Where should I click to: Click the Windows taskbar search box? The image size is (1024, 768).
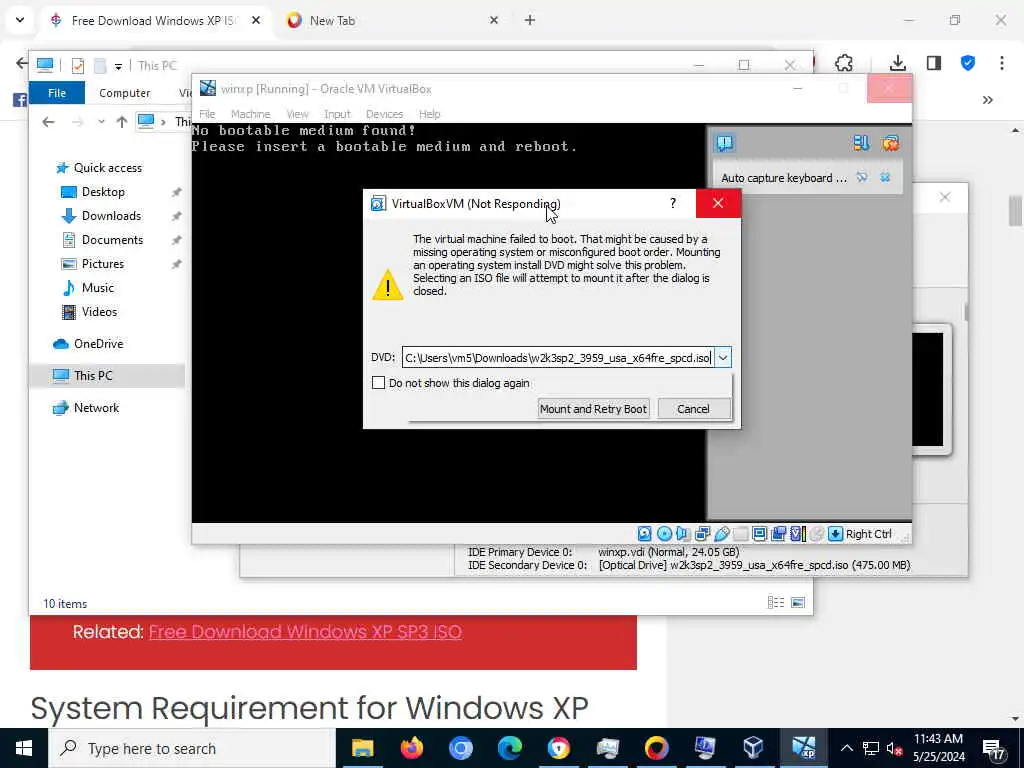click(x=191, y=748)
